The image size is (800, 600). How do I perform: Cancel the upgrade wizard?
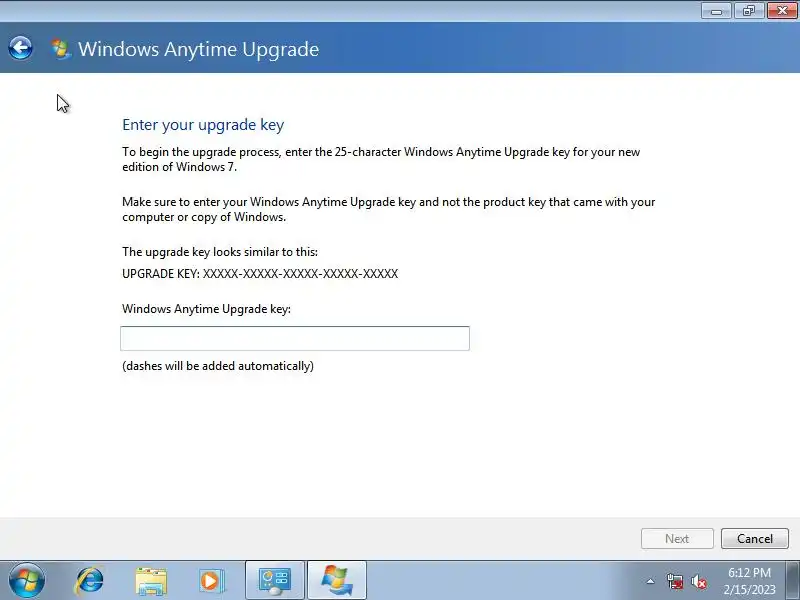pos(755,539)
